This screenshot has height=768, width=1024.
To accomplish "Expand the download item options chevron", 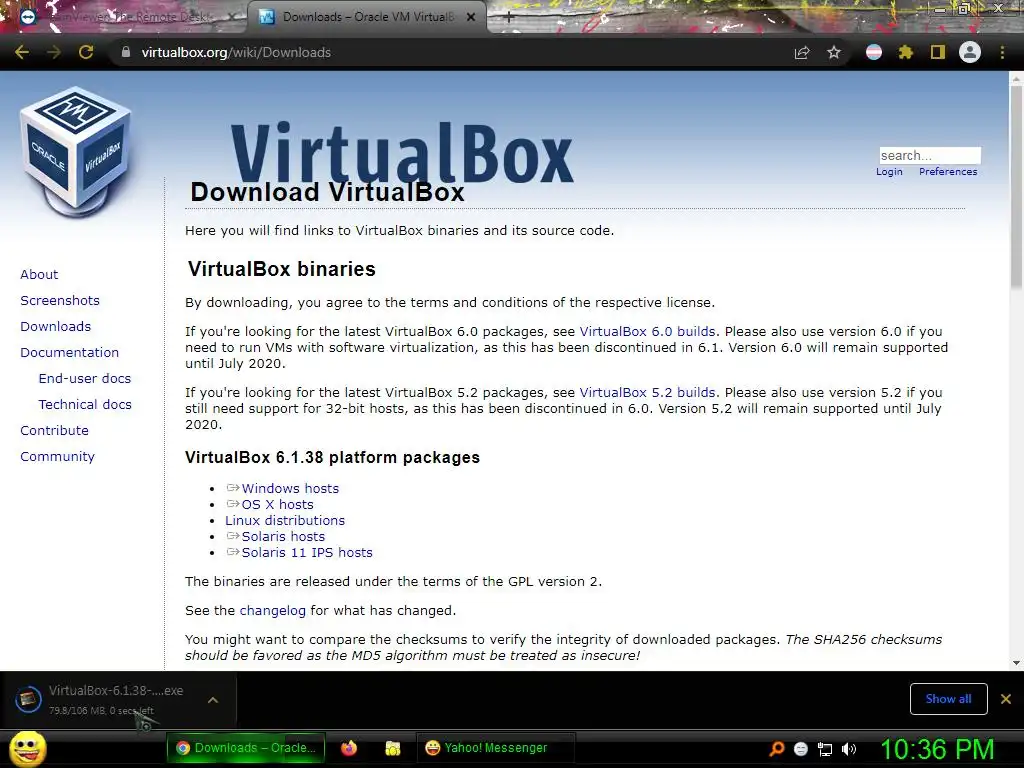I will tap(213, 700).
